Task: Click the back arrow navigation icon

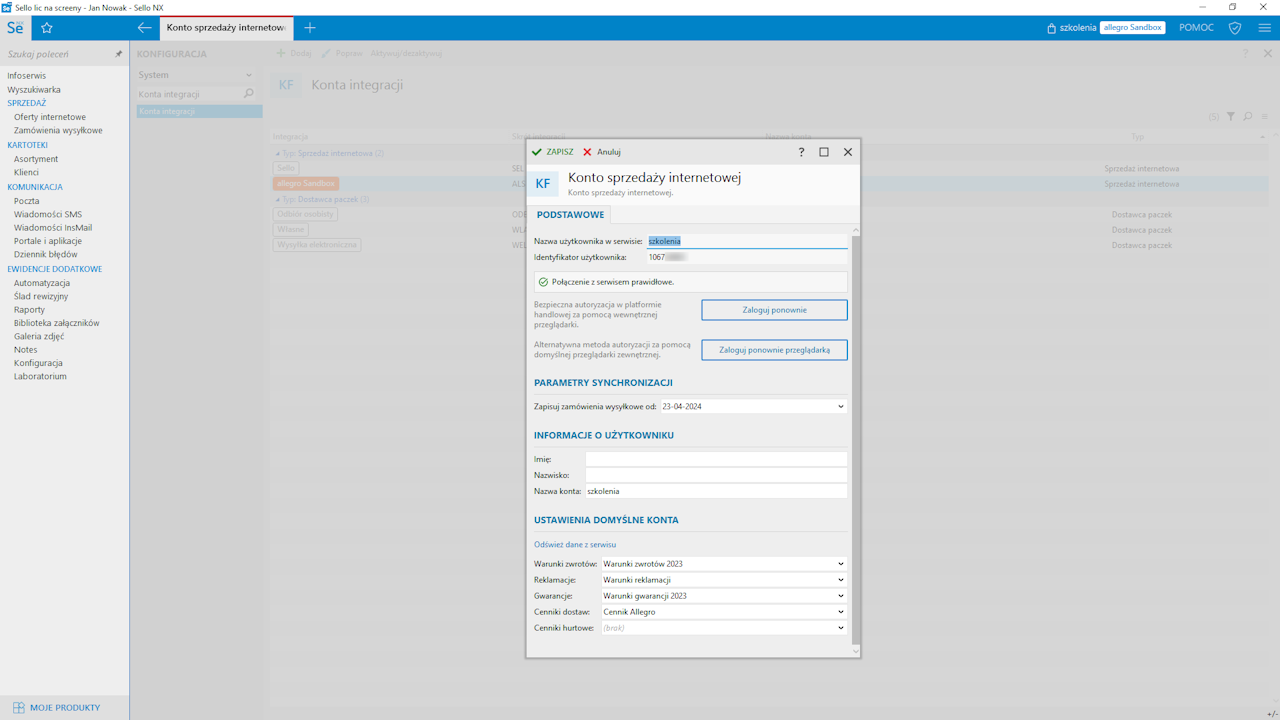Action: [x=145, y=28]
